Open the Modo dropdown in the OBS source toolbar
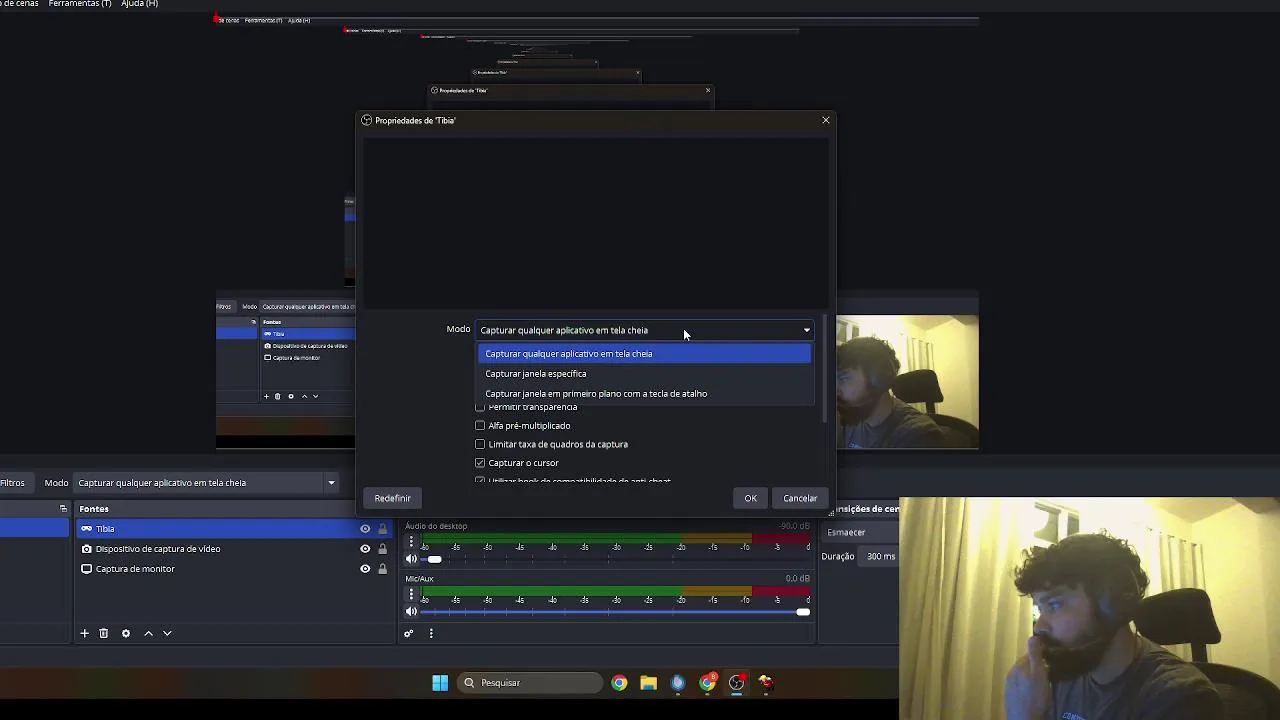This screenshot has height=720, width=1280. [x=207, y=483]
